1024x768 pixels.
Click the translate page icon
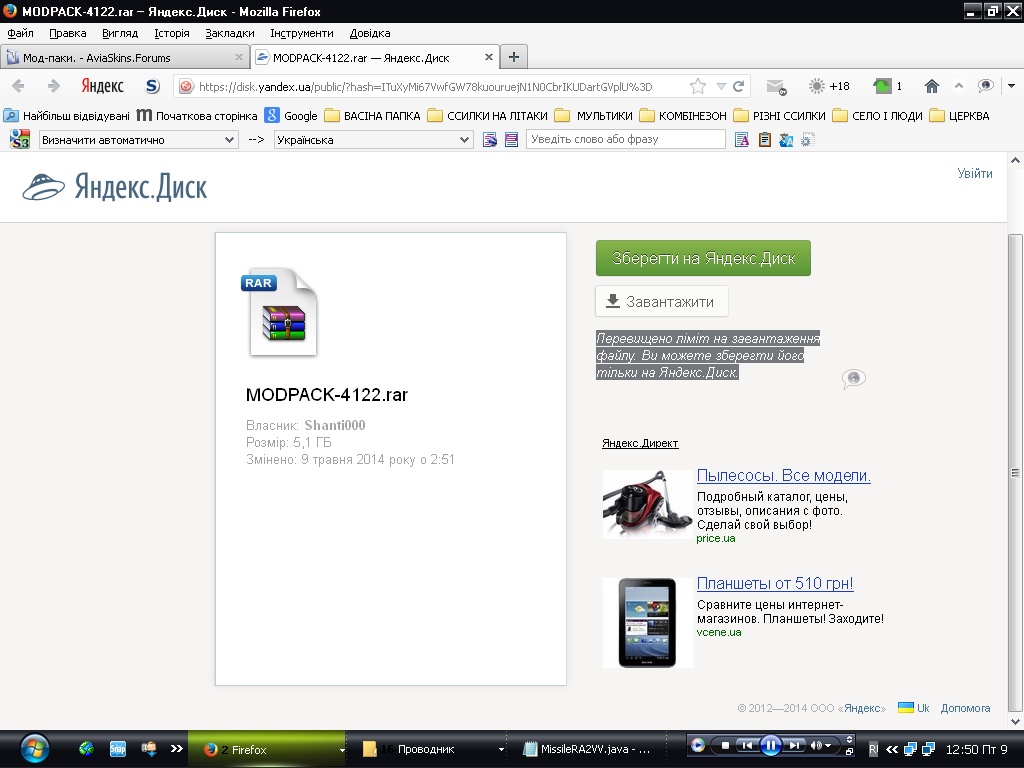[490, 139]
